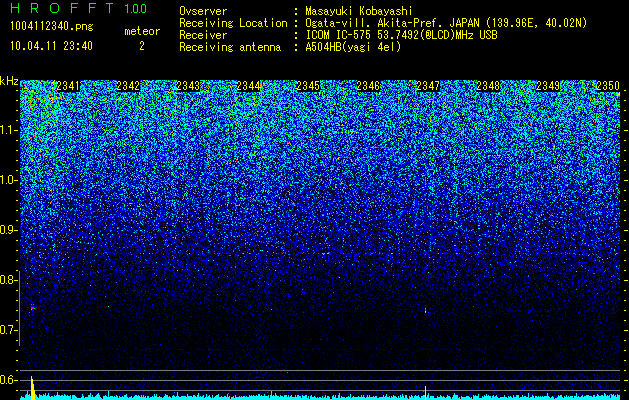Click the 0.6 kHz frequency tick label

click(8, 380)
